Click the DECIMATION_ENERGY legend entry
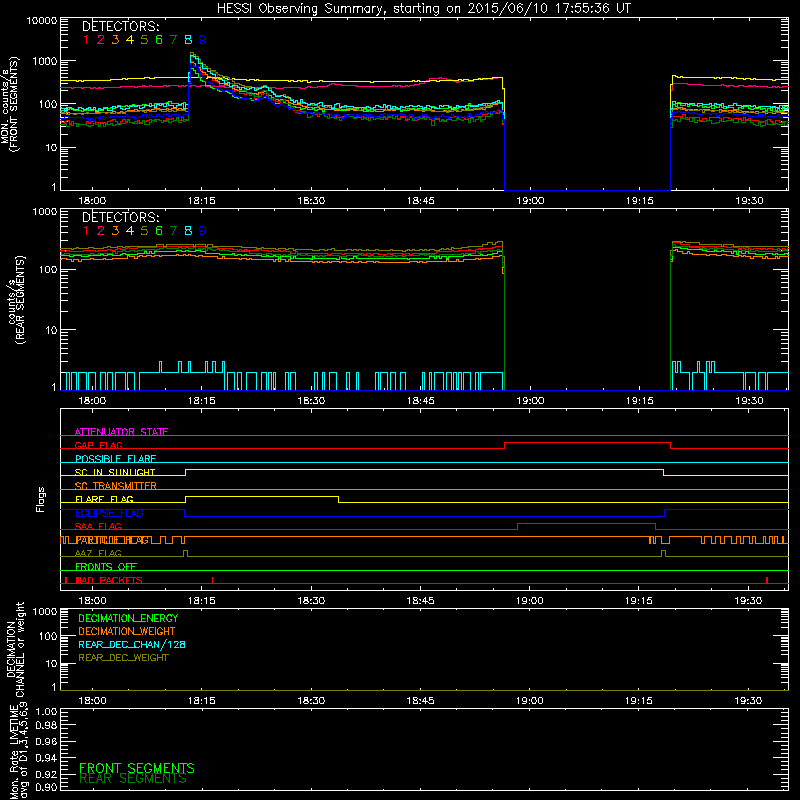The image size is (800, 800). (128, 618)
